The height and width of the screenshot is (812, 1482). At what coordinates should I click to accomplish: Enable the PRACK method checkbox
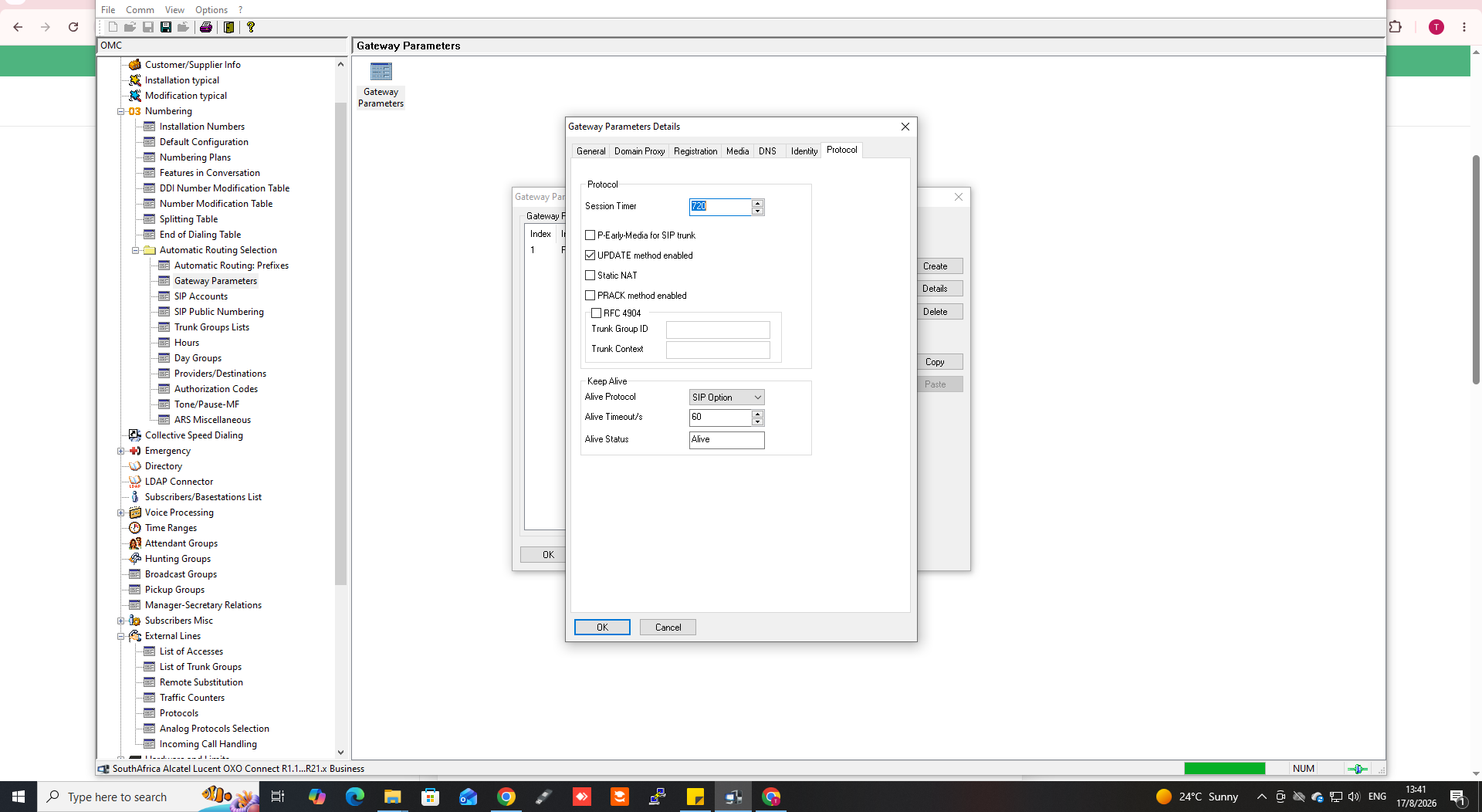click(590, 296)
